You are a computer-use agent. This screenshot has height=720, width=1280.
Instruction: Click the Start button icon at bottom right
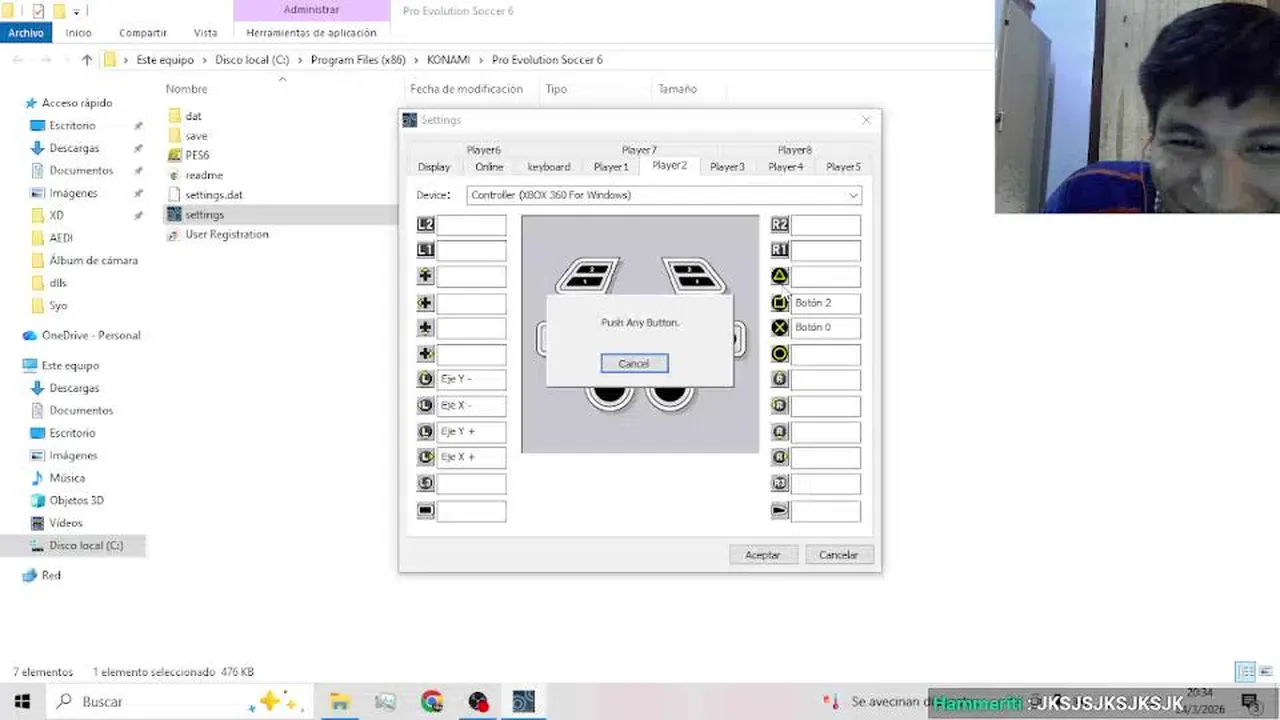pos(780,510)
